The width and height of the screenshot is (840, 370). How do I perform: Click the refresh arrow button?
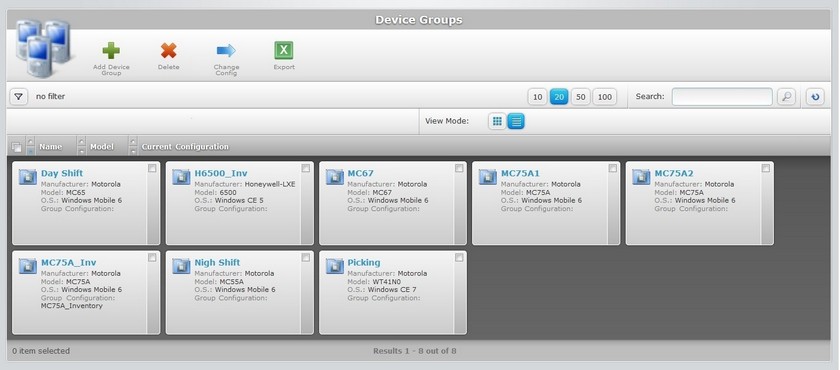click(x=815, y=97)
